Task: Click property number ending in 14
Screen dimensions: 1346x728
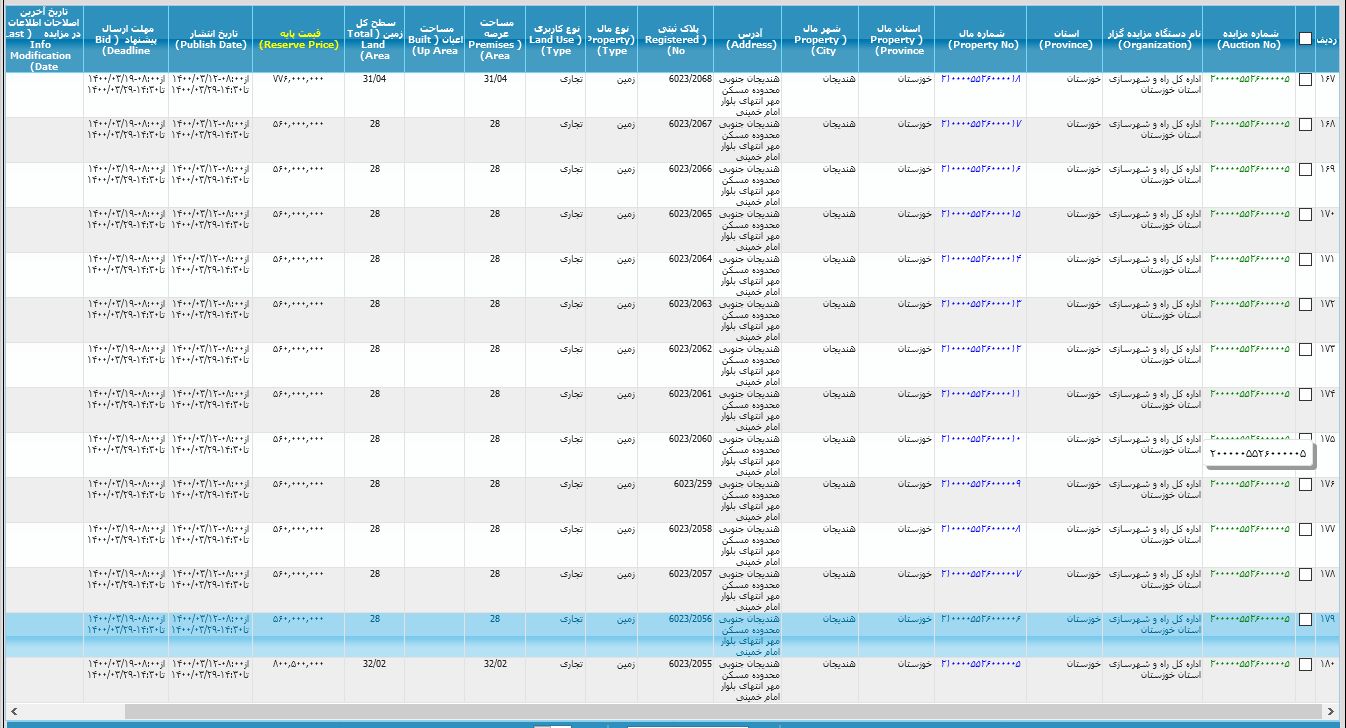Action: tap(981, 259)
